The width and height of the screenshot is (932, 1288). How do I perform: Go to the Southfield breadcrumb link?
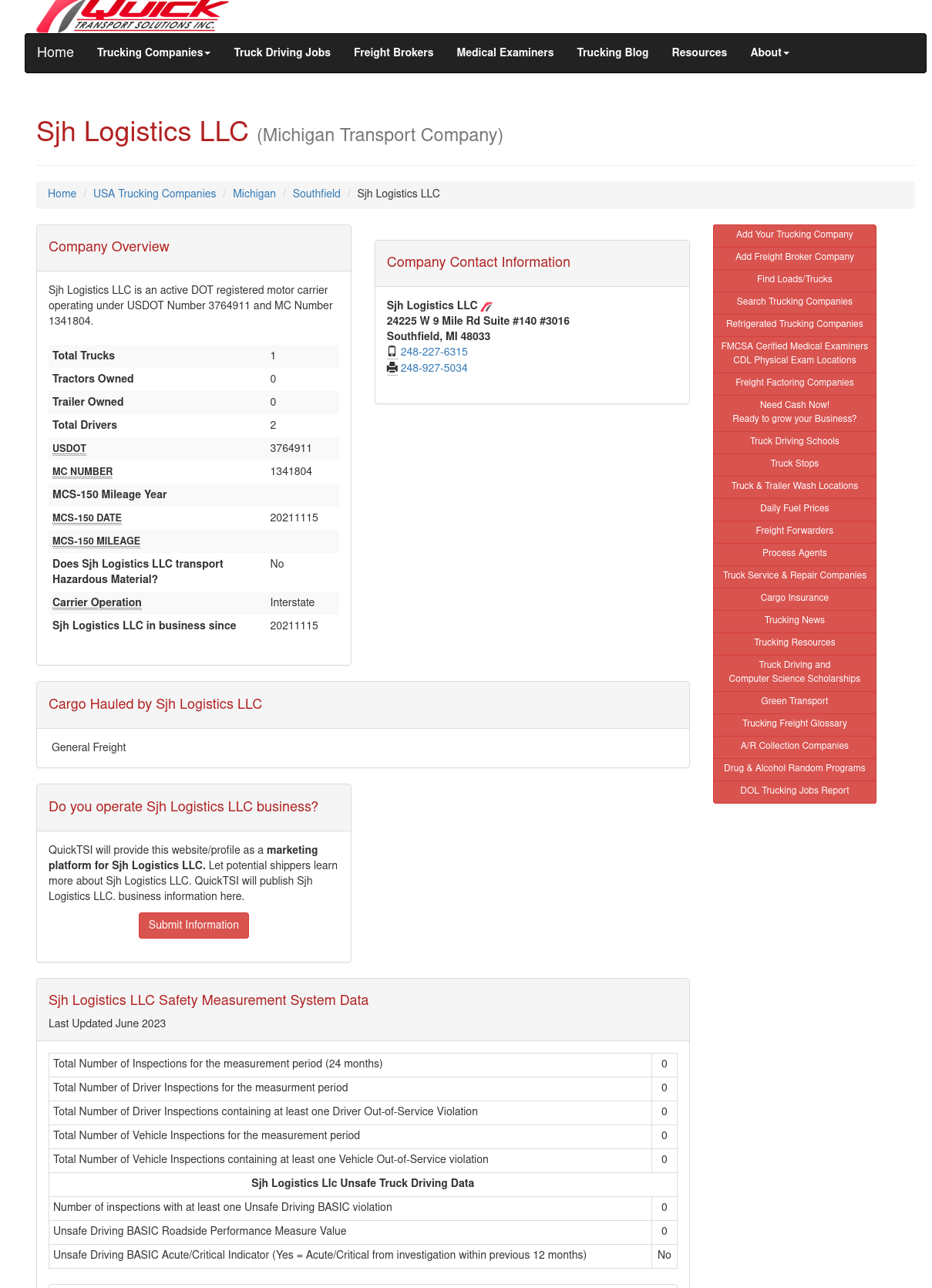click(316, 194)
